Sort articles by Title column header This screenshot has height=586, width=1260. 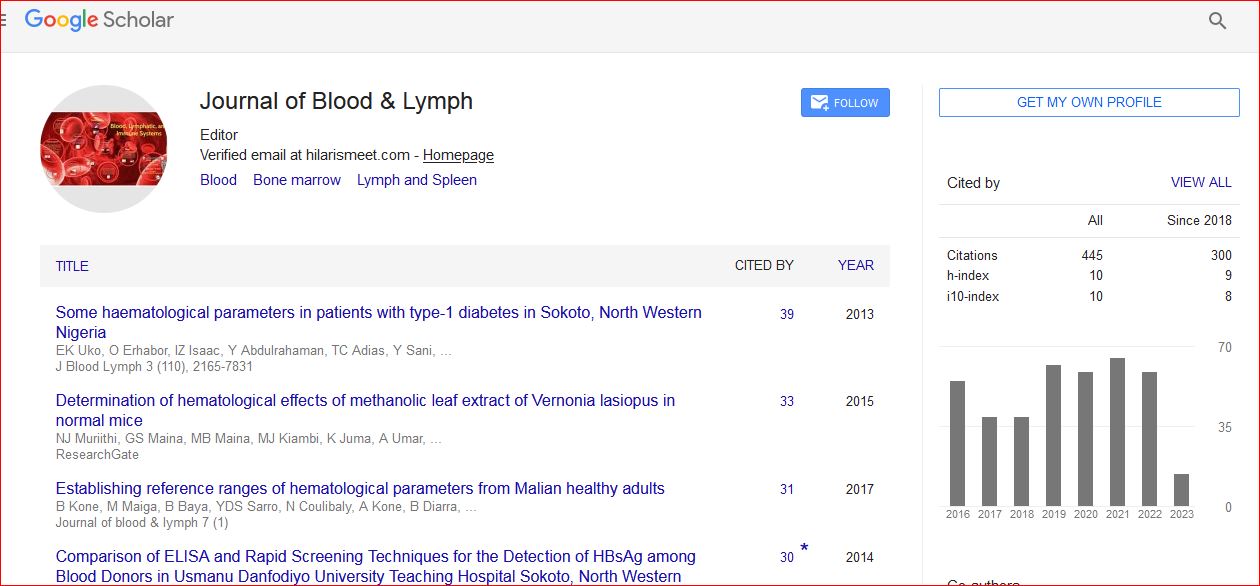point(72,266)
